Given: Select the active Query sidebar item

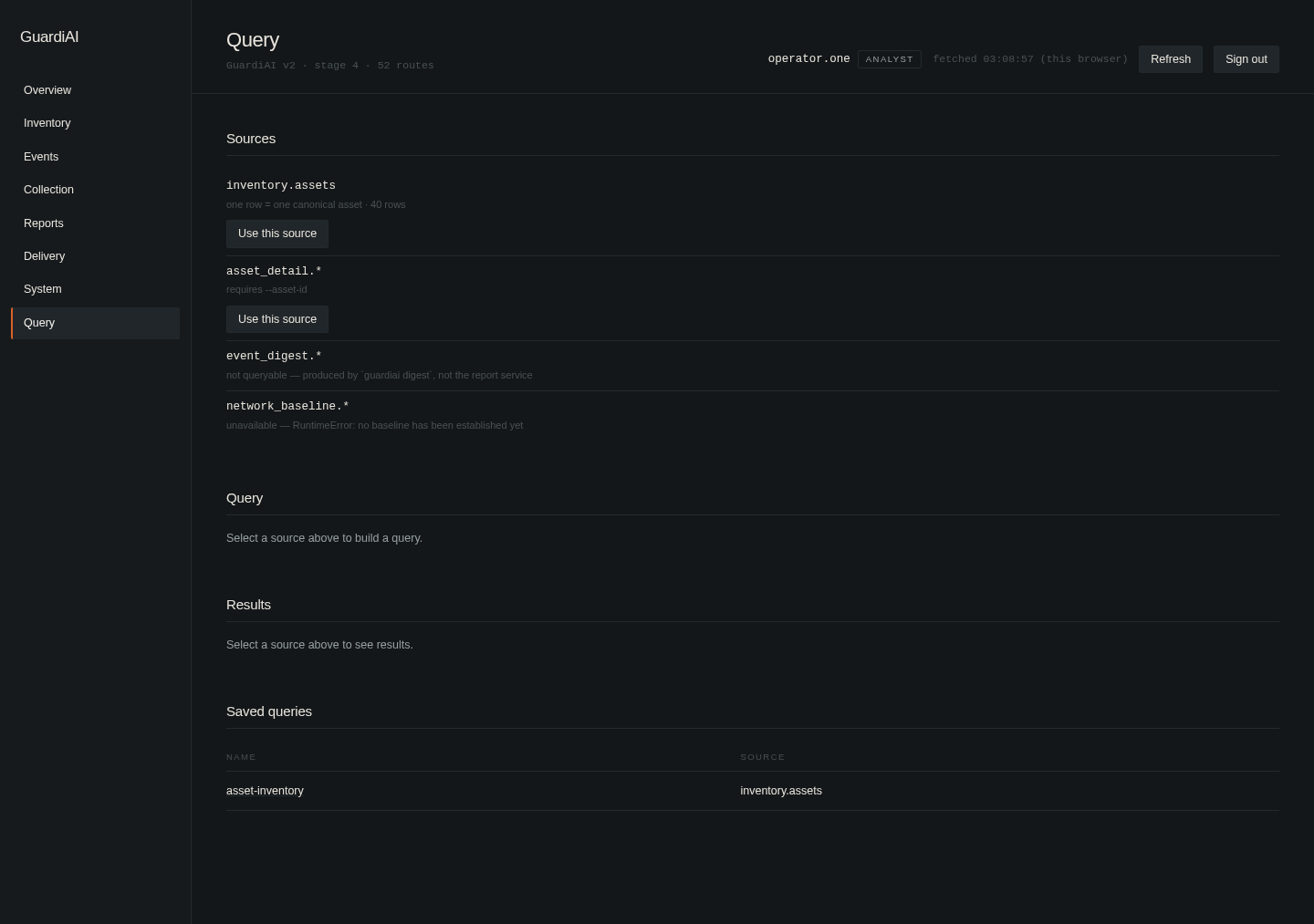Looking at the screenshot, I should [95, 323].
